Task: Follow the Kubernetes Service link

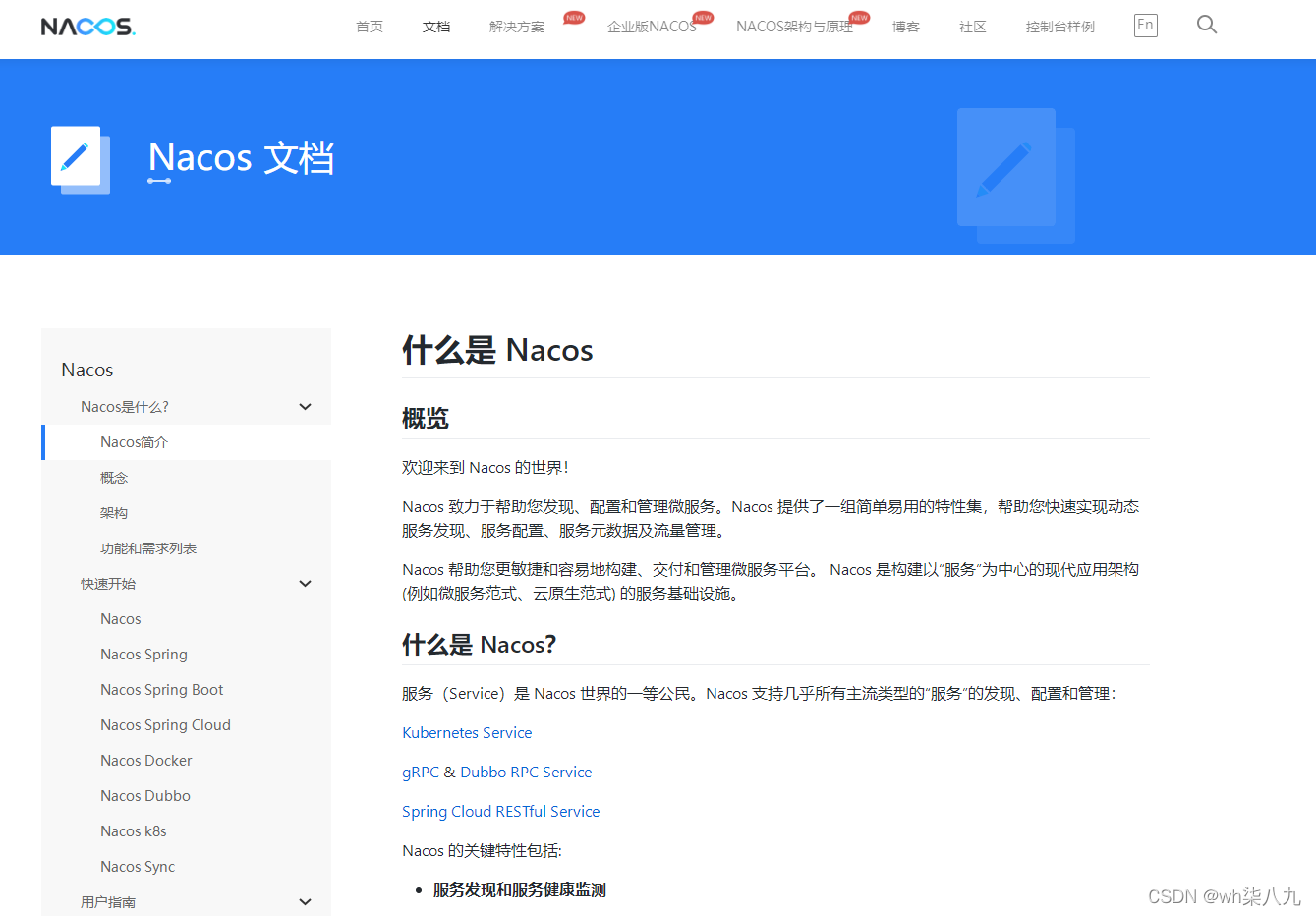Action: (467, 733)
